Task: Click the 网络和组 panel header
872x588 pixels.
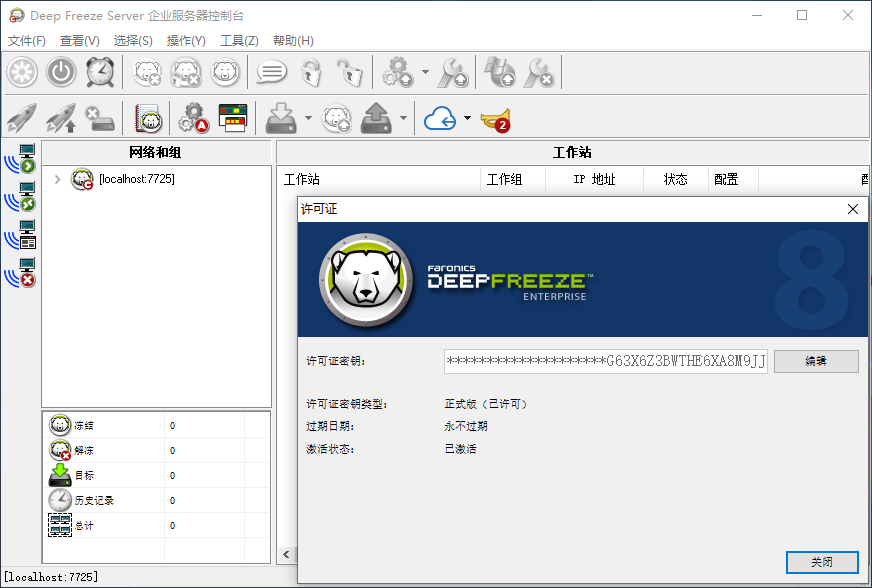Action: 155,152
